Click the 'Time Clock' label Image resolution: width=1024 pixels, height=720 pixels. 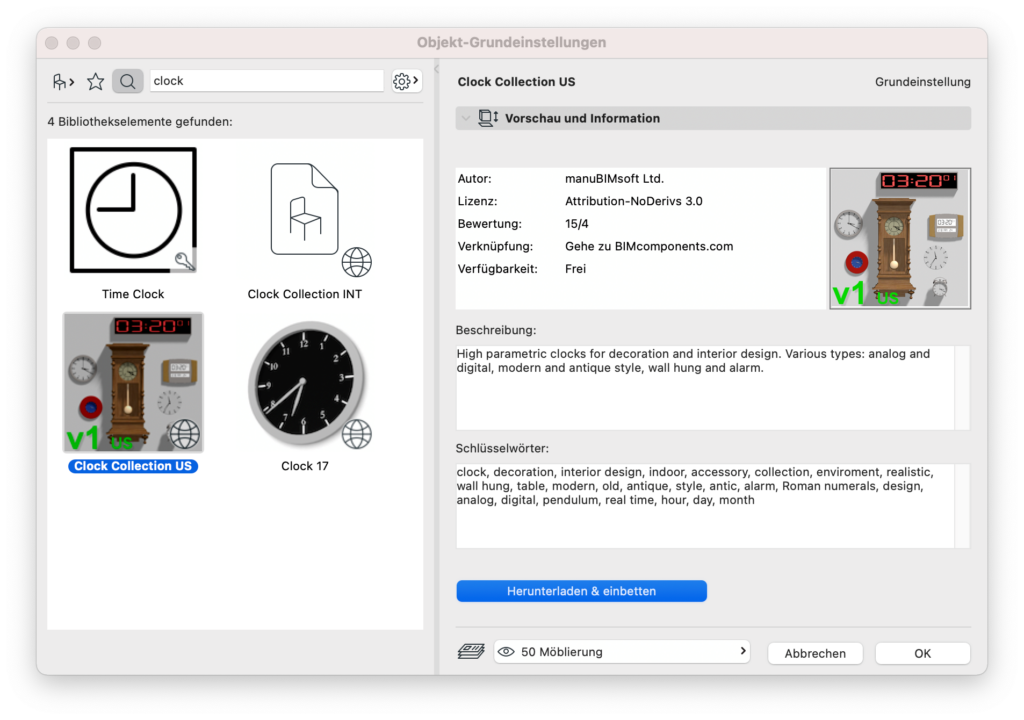133,294
